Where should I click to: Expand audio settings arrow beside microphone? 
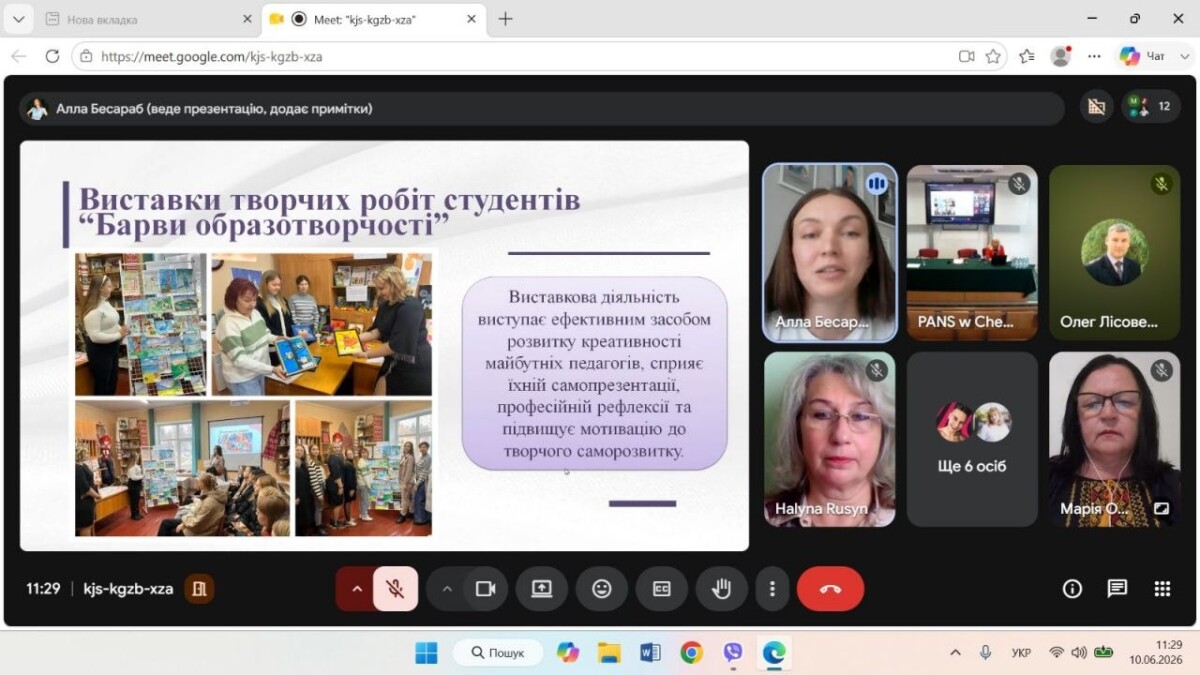[357, 589]
